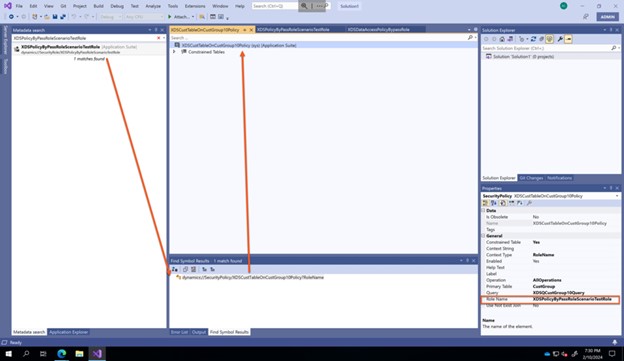Click the Search Solution Explorer input field
Screen dimensions: 624x361
point(546,48)
